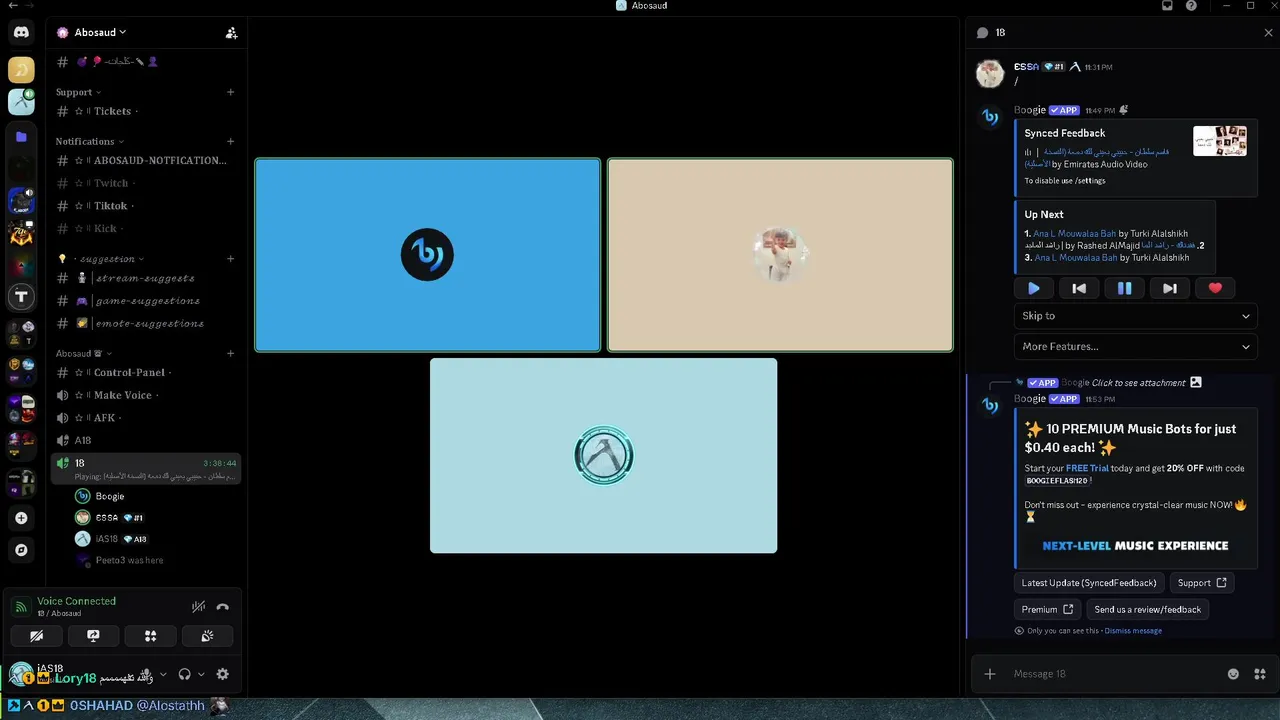Open Discord home direct messages
This screenshot has width=1280, height=720.
pyautogui.click(x=21, y=33)
